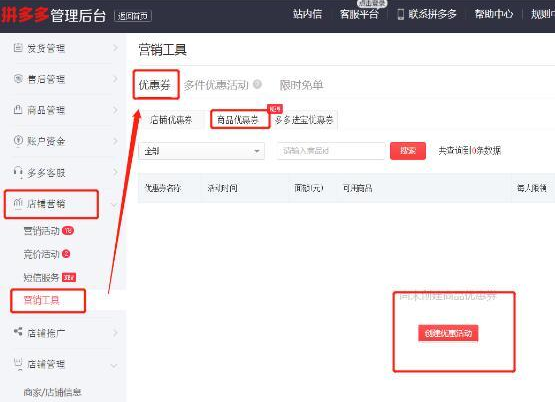The height and width of the screenshot is (402, 555).
Task: Open 营销工具 in the sidebar
Action: click(x=41, y=300)
